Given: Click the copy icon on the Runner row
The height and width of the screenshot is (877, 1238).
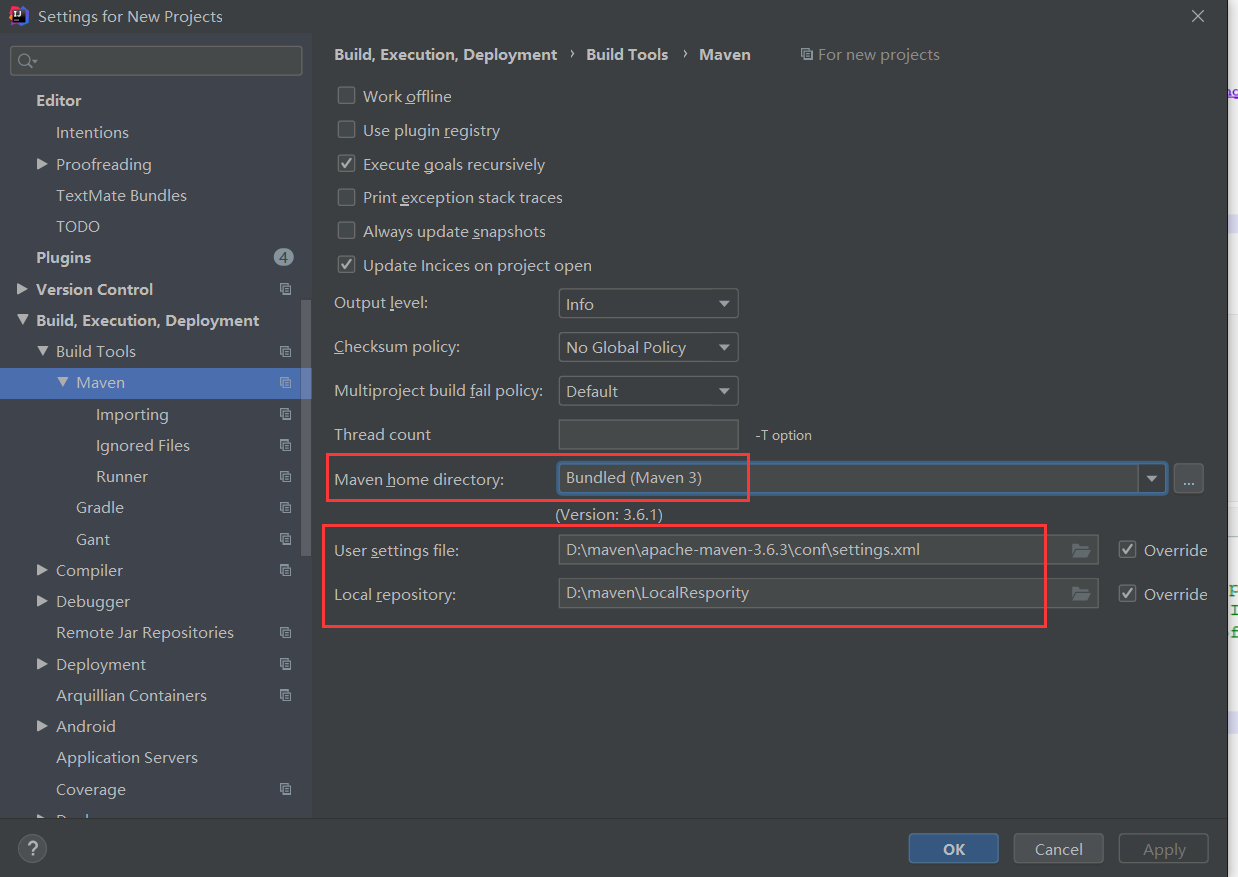Looking at the screenshot, I should pos(286,476).
